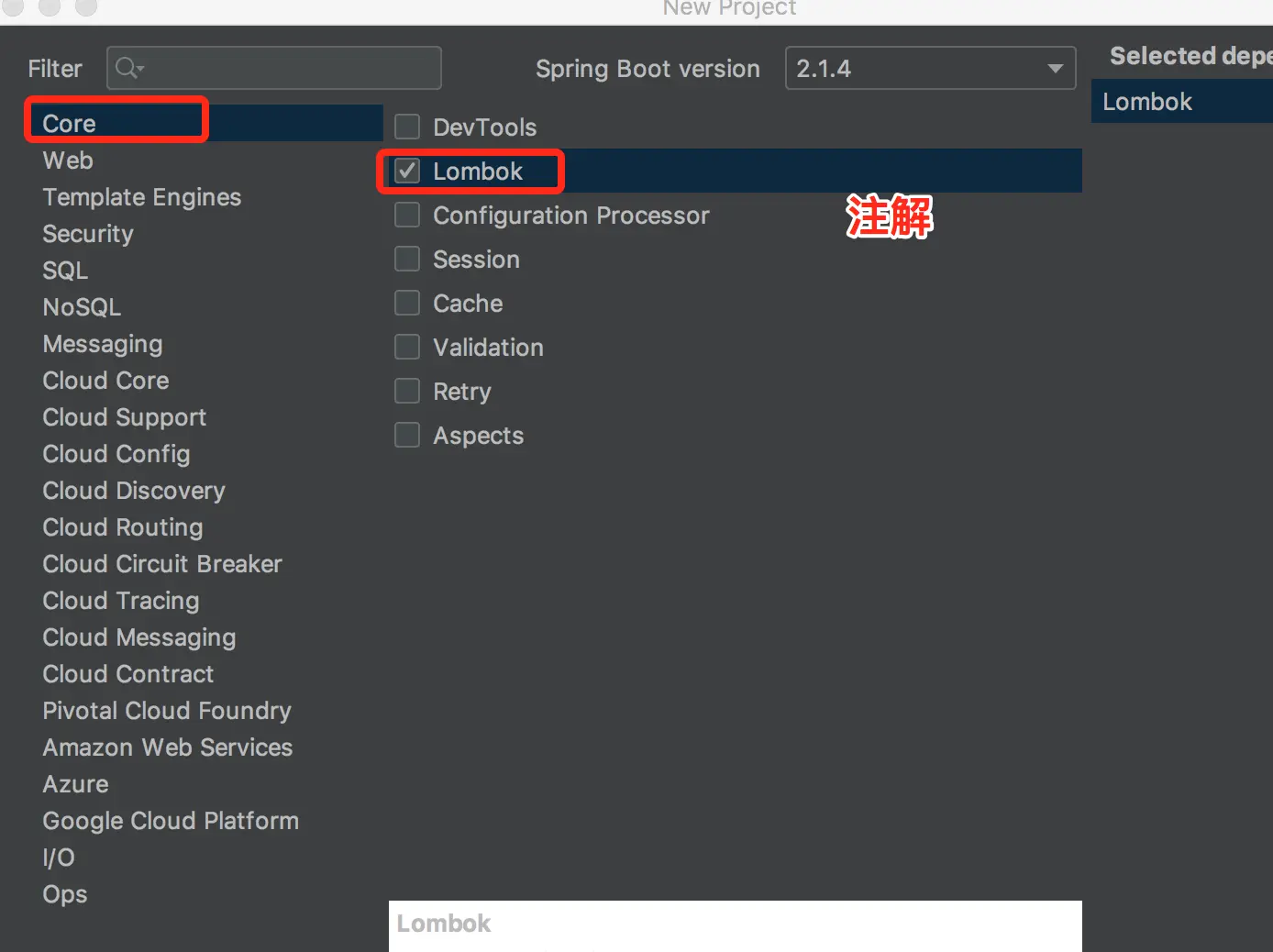Enable the Validation checkbox

(407, 347)
